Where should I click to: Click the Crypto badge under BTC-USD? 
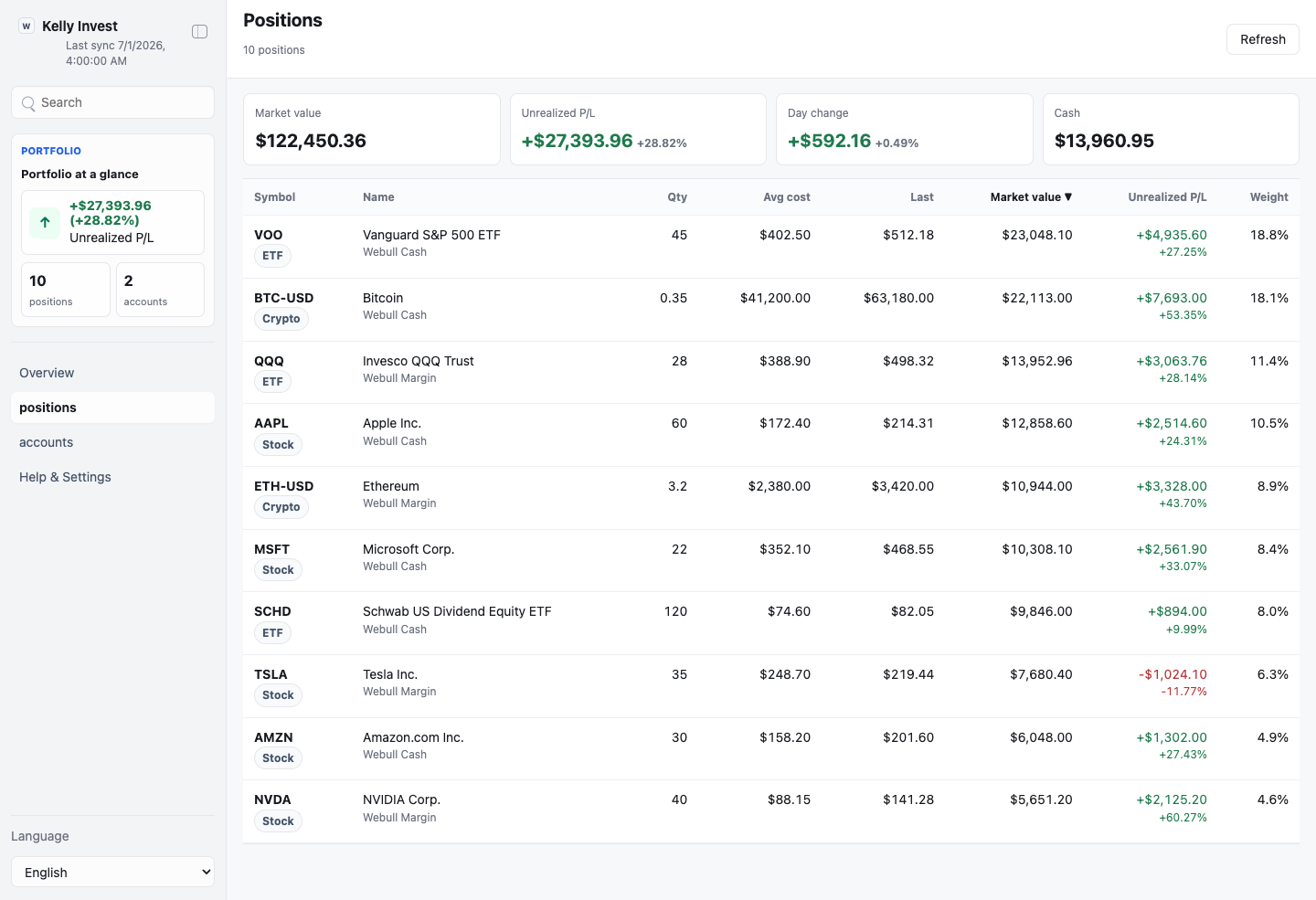281,319
